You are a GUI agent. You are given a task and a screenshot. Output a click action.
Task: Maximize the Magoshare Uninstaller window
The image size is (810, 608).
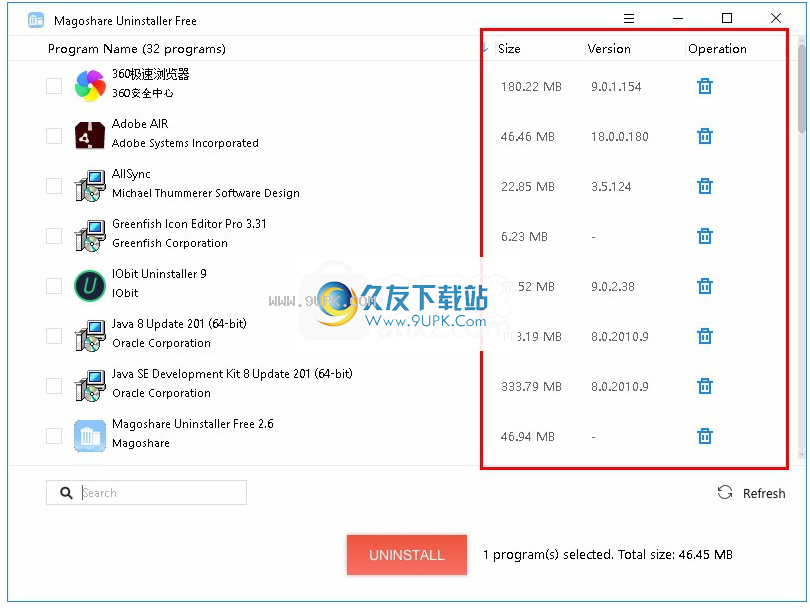727,19
